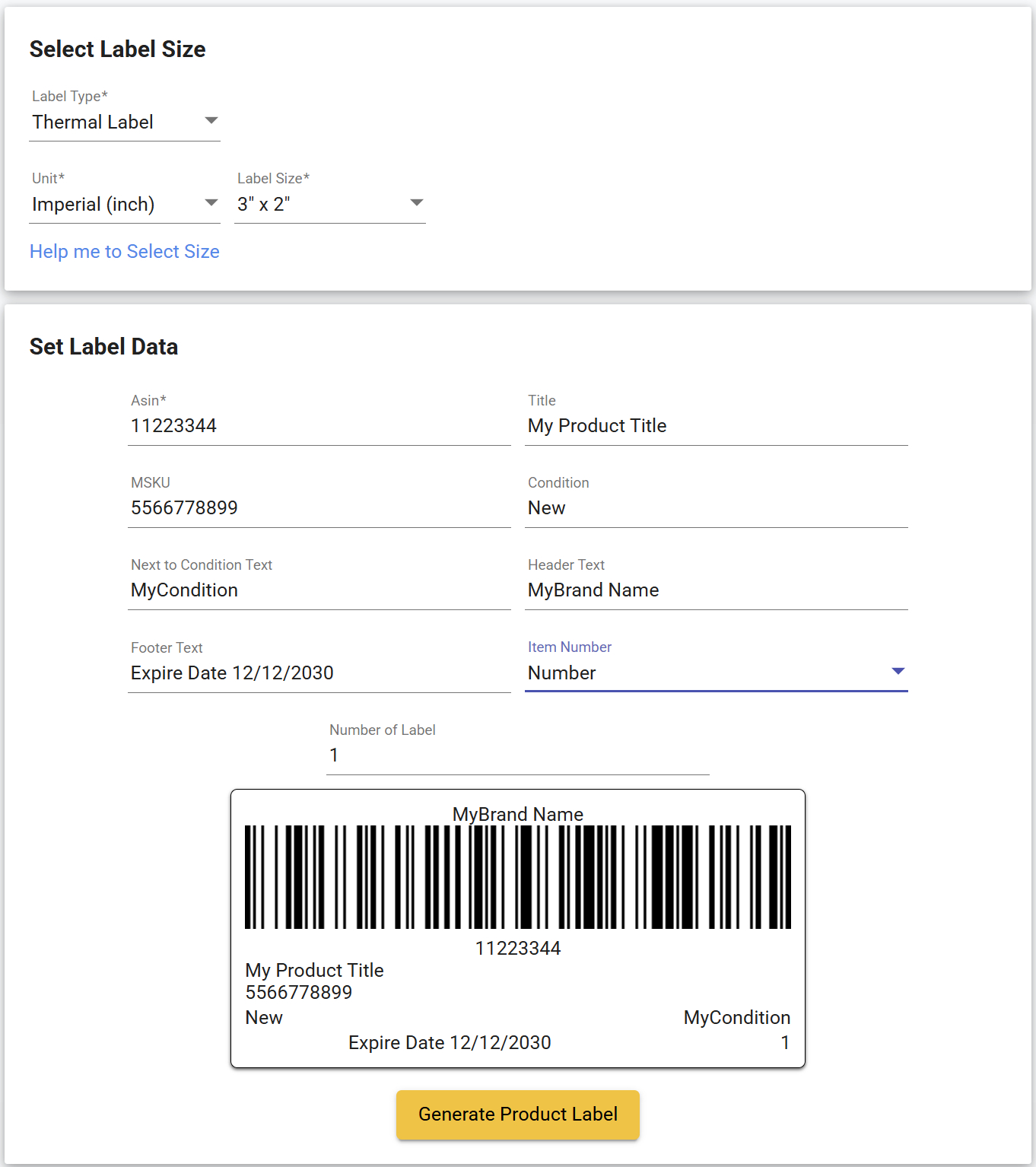Click the barcode image in label preview
Screen dimensions: 1036x1167
click(x=518, y=877)
